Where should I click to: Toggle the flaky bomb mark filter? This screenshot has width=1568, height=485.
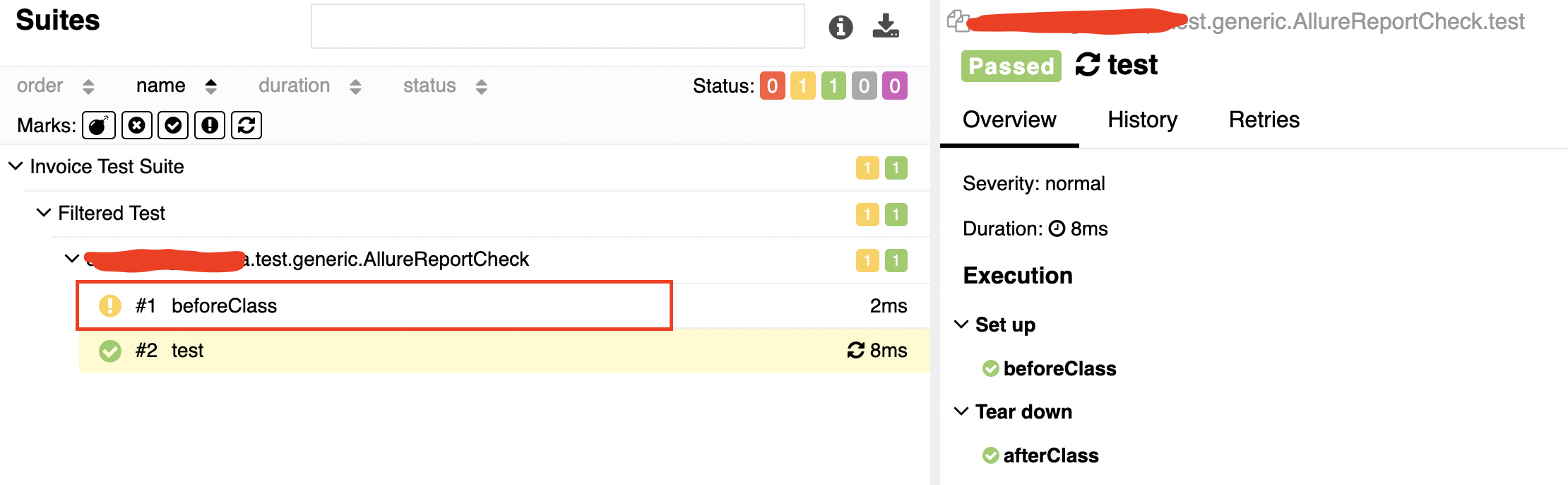(99, 125)
